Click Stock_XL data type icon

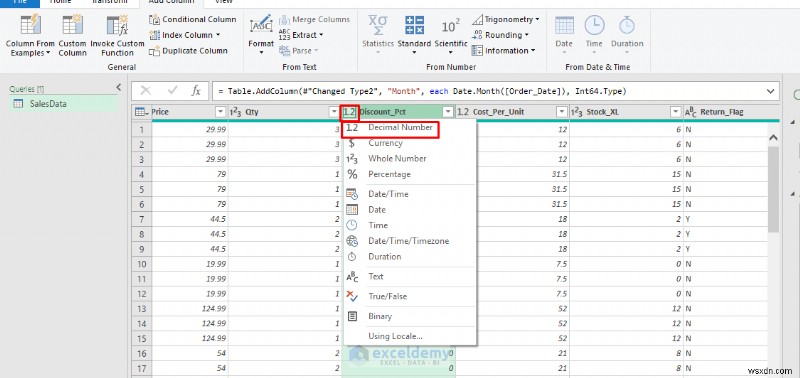coord(577,112)
